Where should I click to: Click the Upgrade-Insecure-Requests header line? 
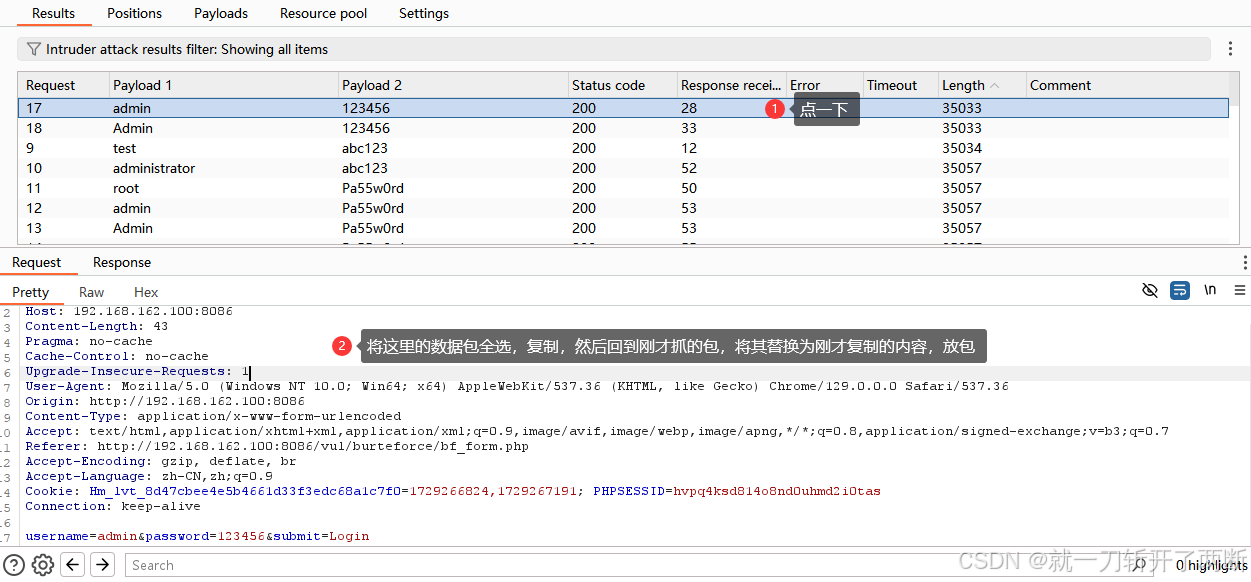[137, 371]
